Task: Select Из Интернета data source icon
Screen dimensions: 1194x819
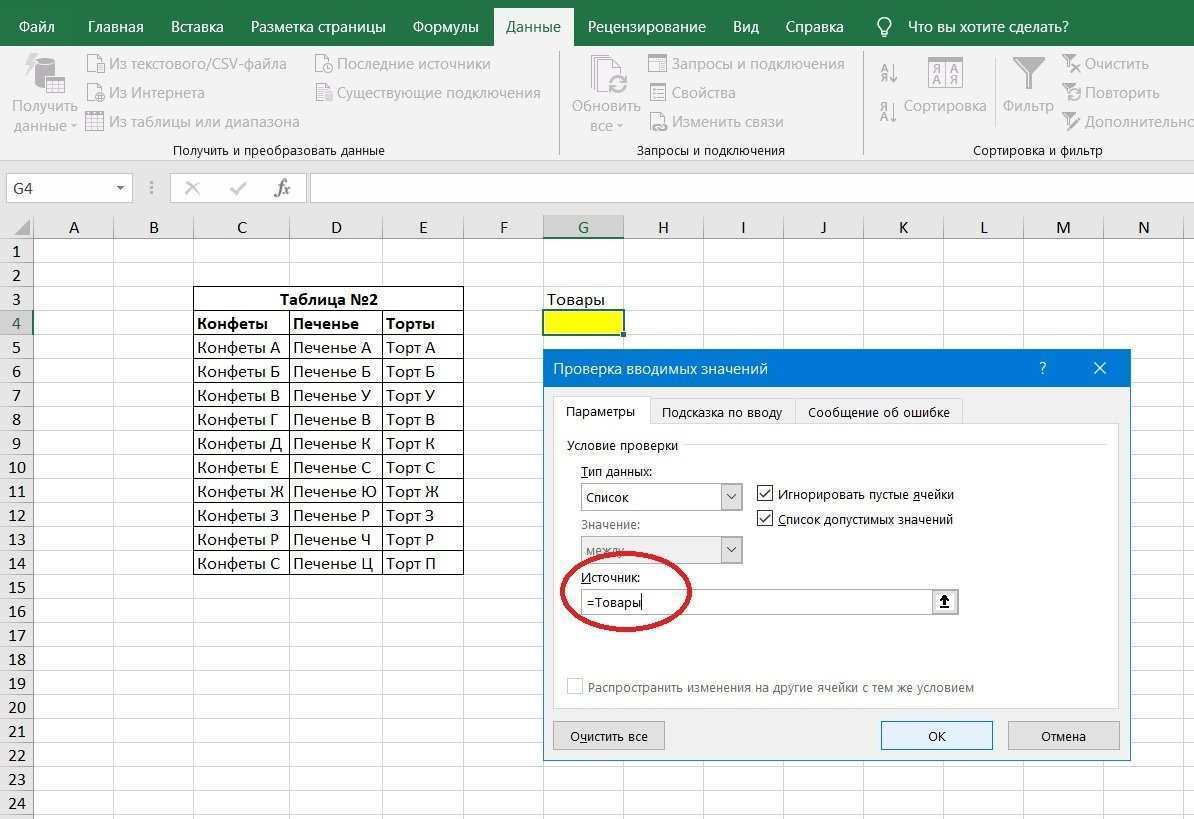Action: click(x=97, y=92)
